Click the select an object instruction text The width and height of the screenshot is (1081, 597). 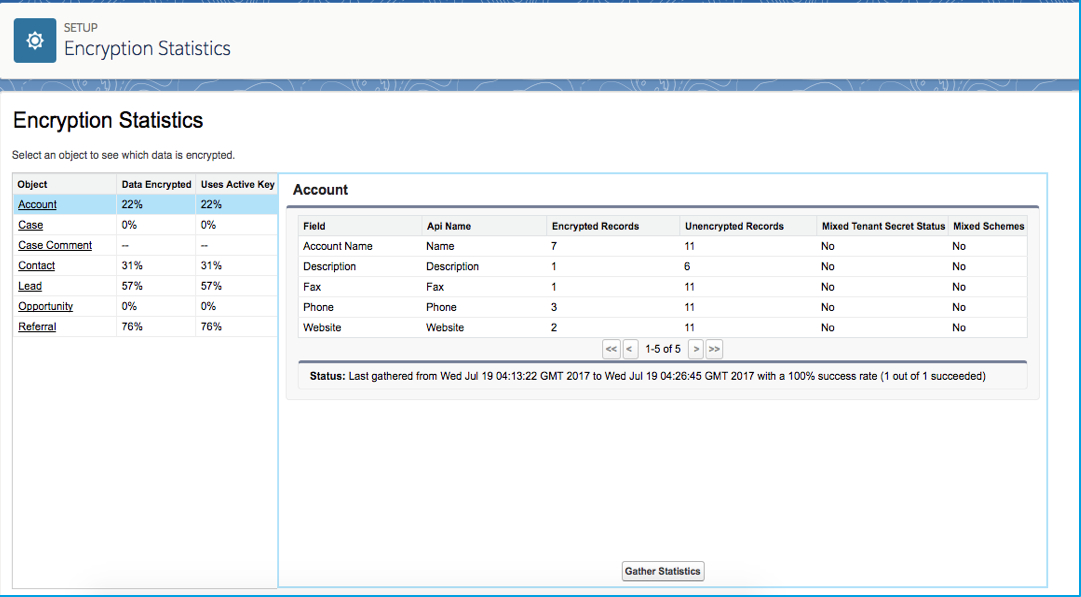(x=123, y=155)
